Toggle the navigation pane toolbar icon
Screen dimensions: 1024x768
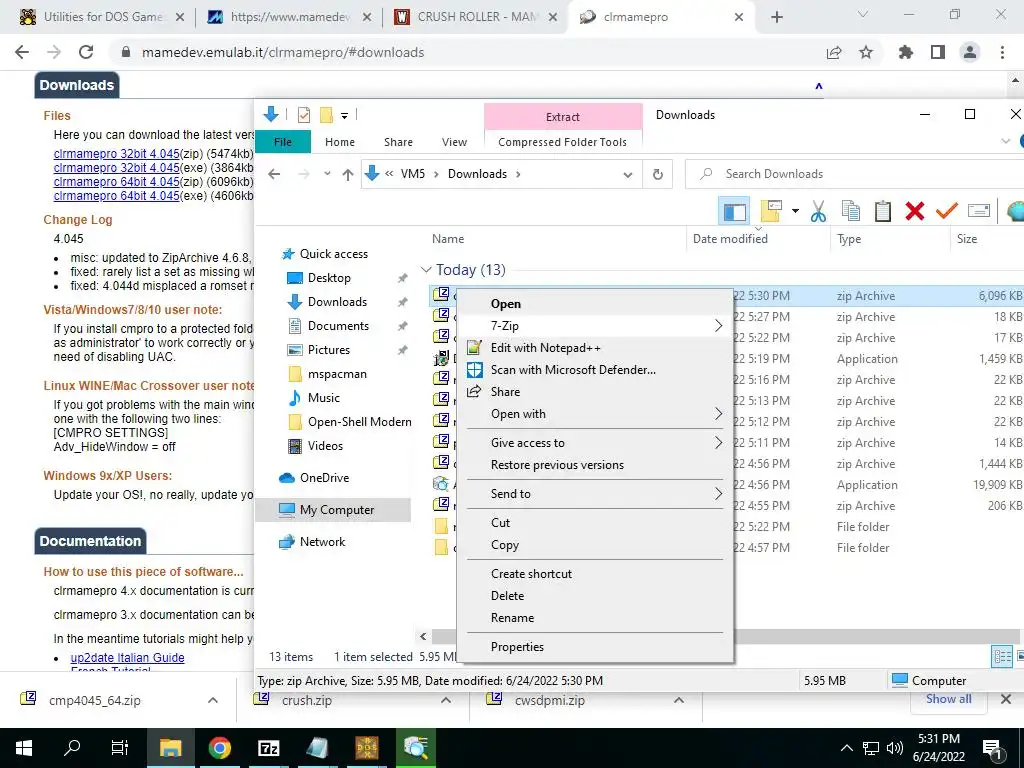tap(735, 211)
